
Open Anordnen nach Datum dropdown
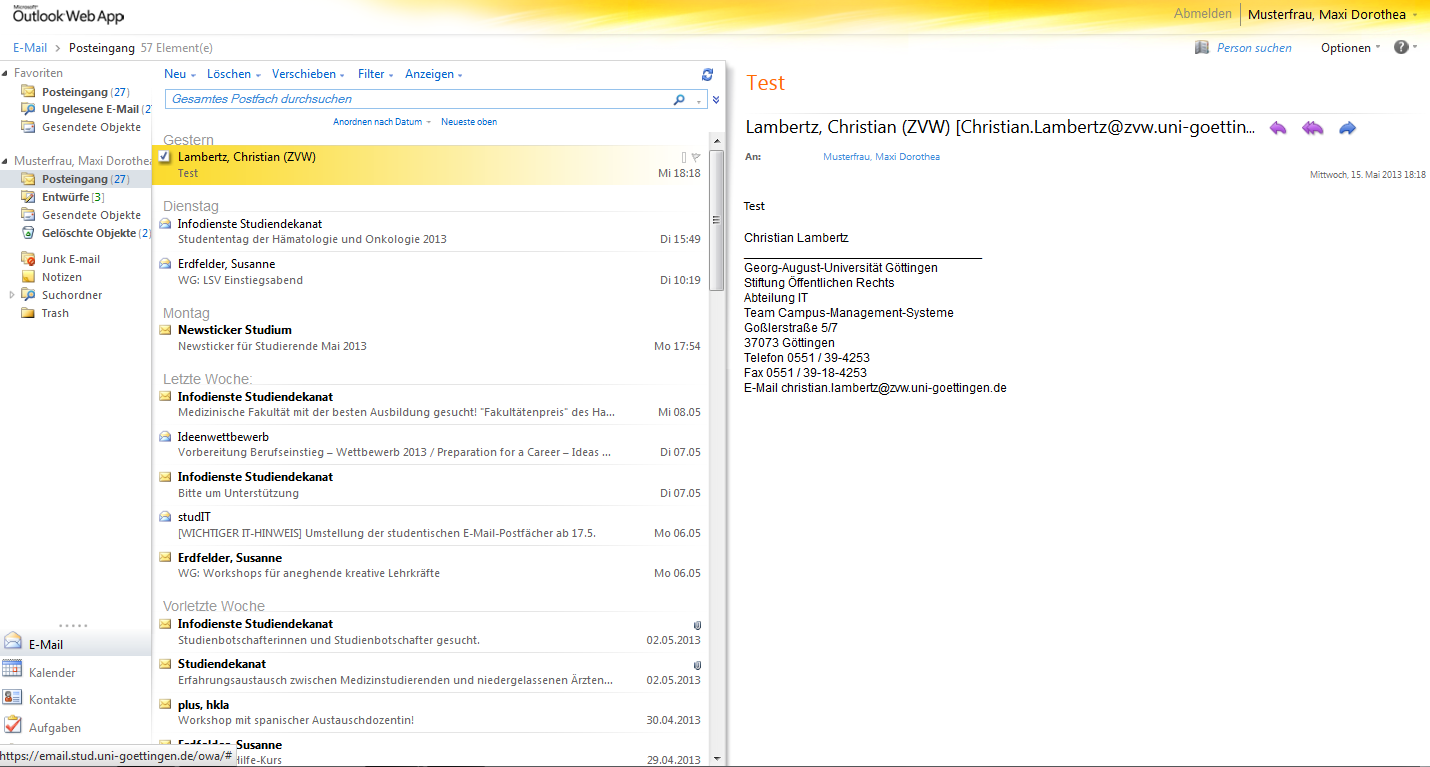click(381, 122)
